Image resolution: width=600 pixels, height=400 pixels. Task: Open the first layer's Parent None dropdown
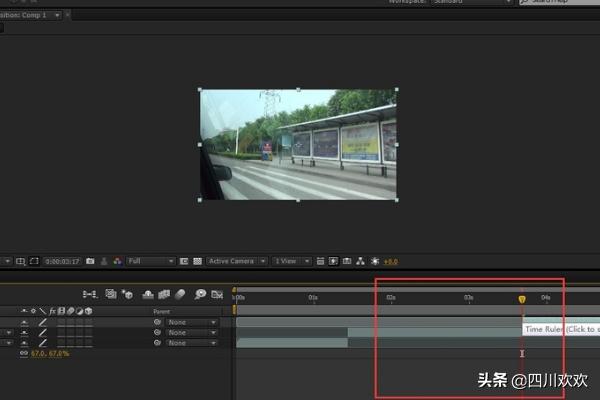pyautogui.click(x=192, y=323)
